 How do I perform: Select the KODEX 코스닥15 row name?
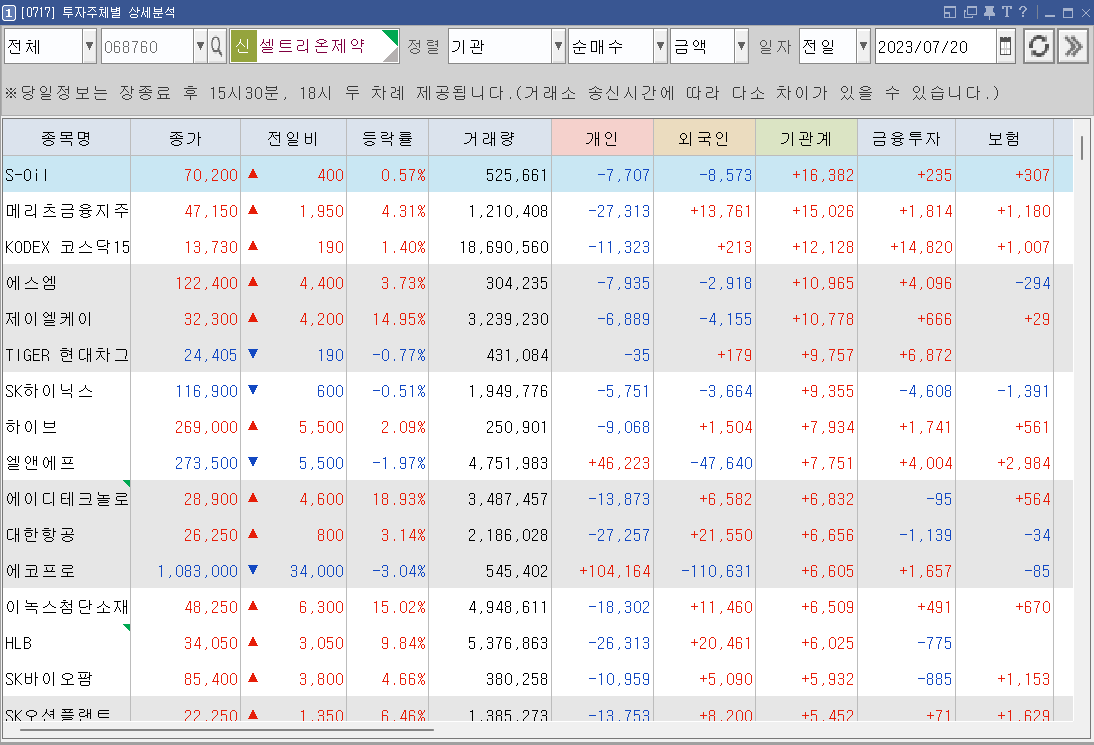pos(67,247)
